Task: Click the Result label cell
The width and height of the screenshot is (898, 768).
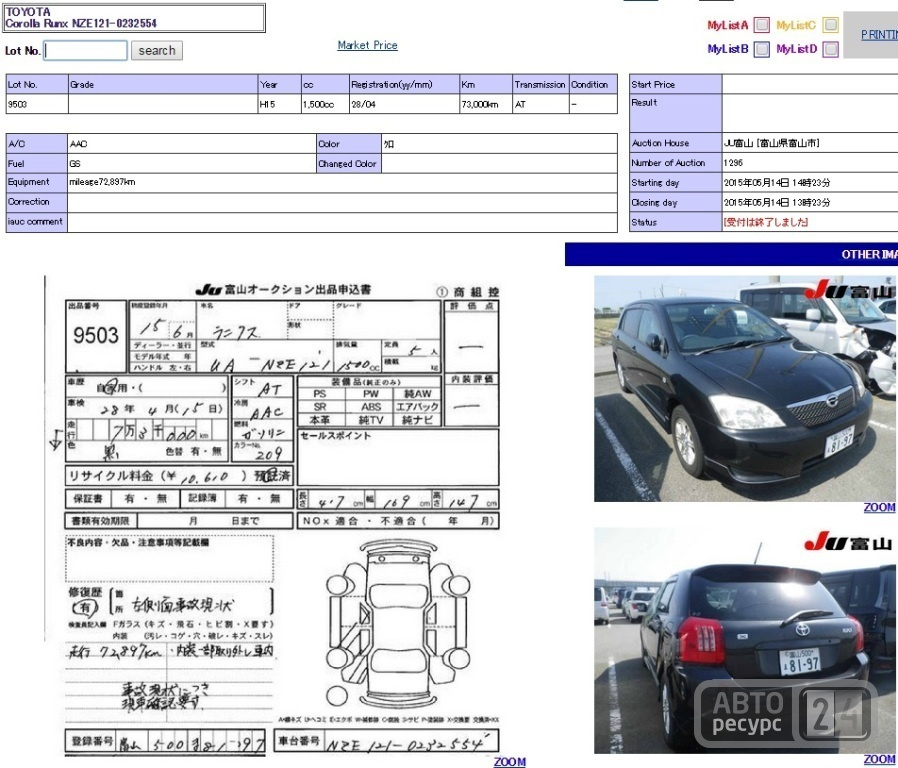Action: click(675, 113)
